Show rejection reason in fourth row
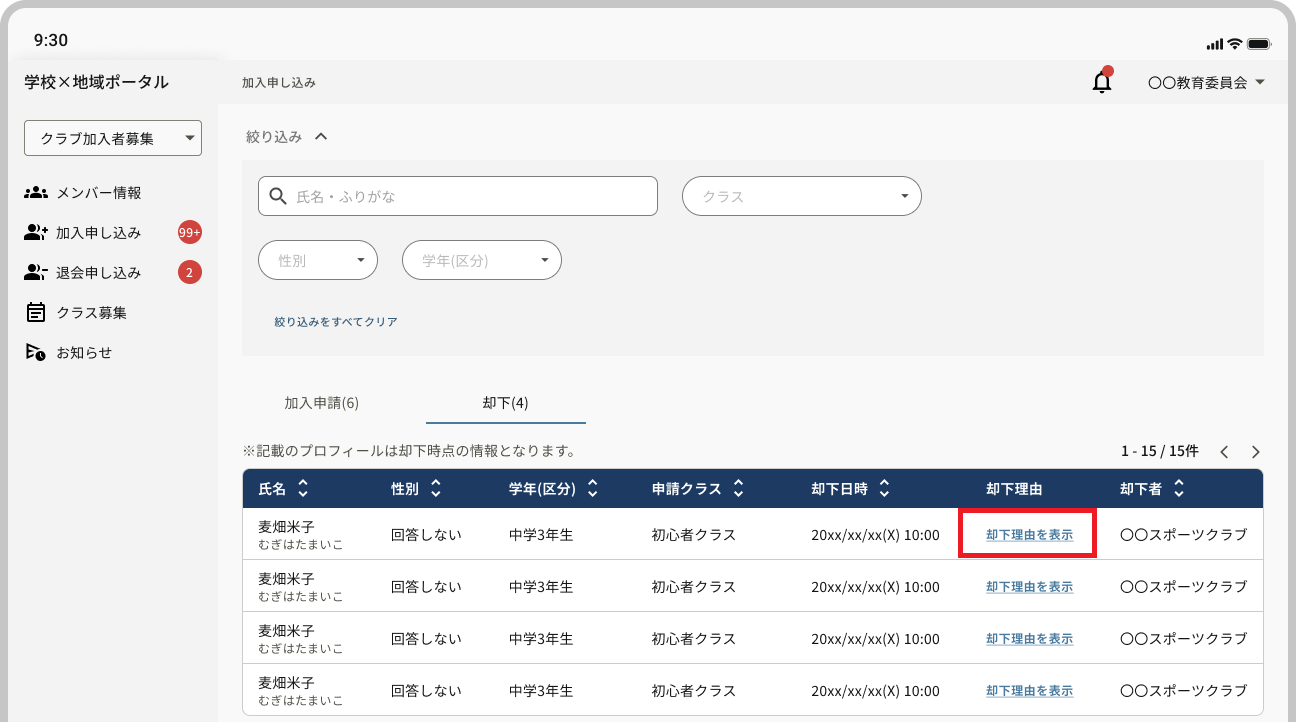The image size is (1296, 722). coord(1029,691)
